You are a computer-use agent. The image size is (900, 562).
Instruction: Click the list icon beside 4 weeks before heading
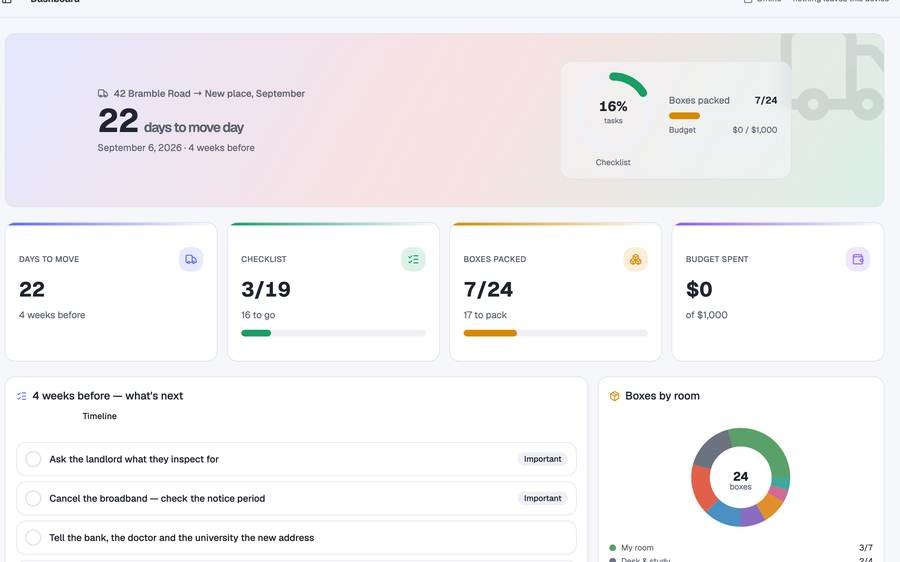point(22,396)
